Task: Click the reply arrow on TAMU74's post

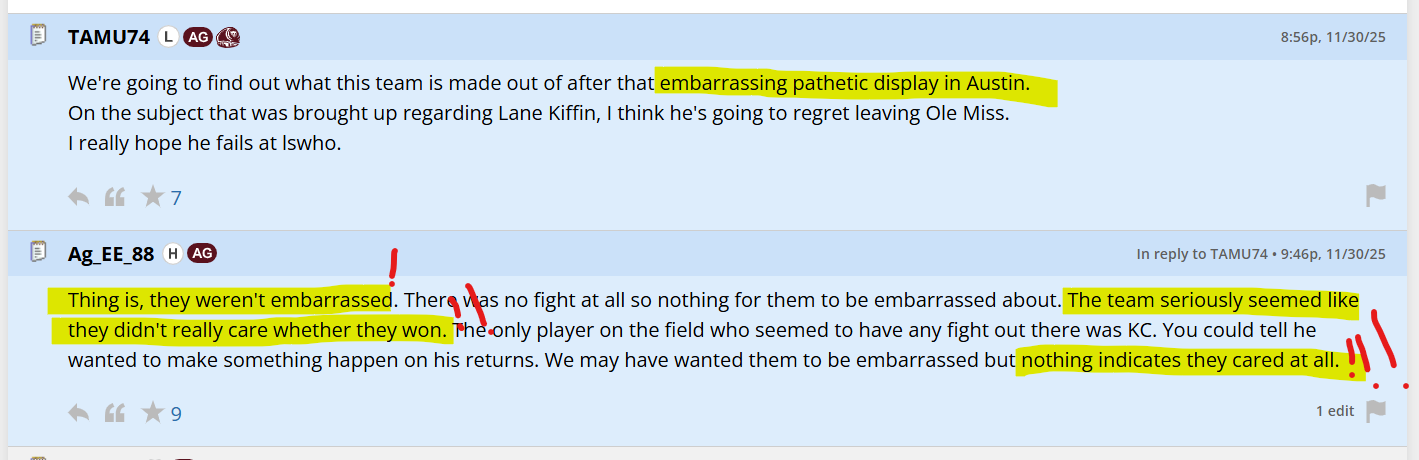Action: (79, 197)
